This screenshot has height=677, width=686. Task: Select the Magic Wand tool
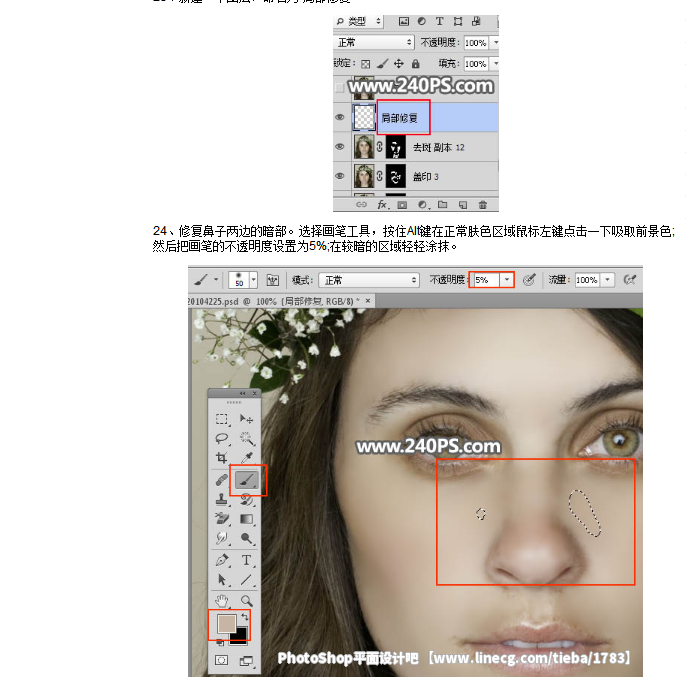246,438
